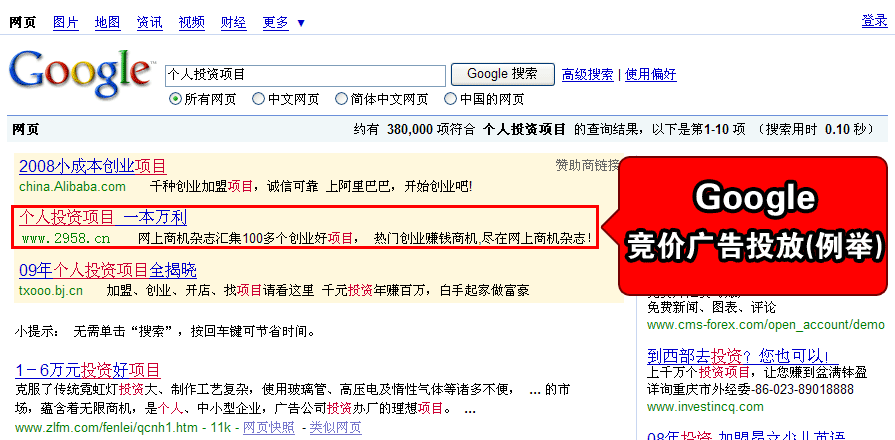Open the 个人投资项目 一本万利 ad link
This screenshot has height=440, width=895.
(103, 217)
